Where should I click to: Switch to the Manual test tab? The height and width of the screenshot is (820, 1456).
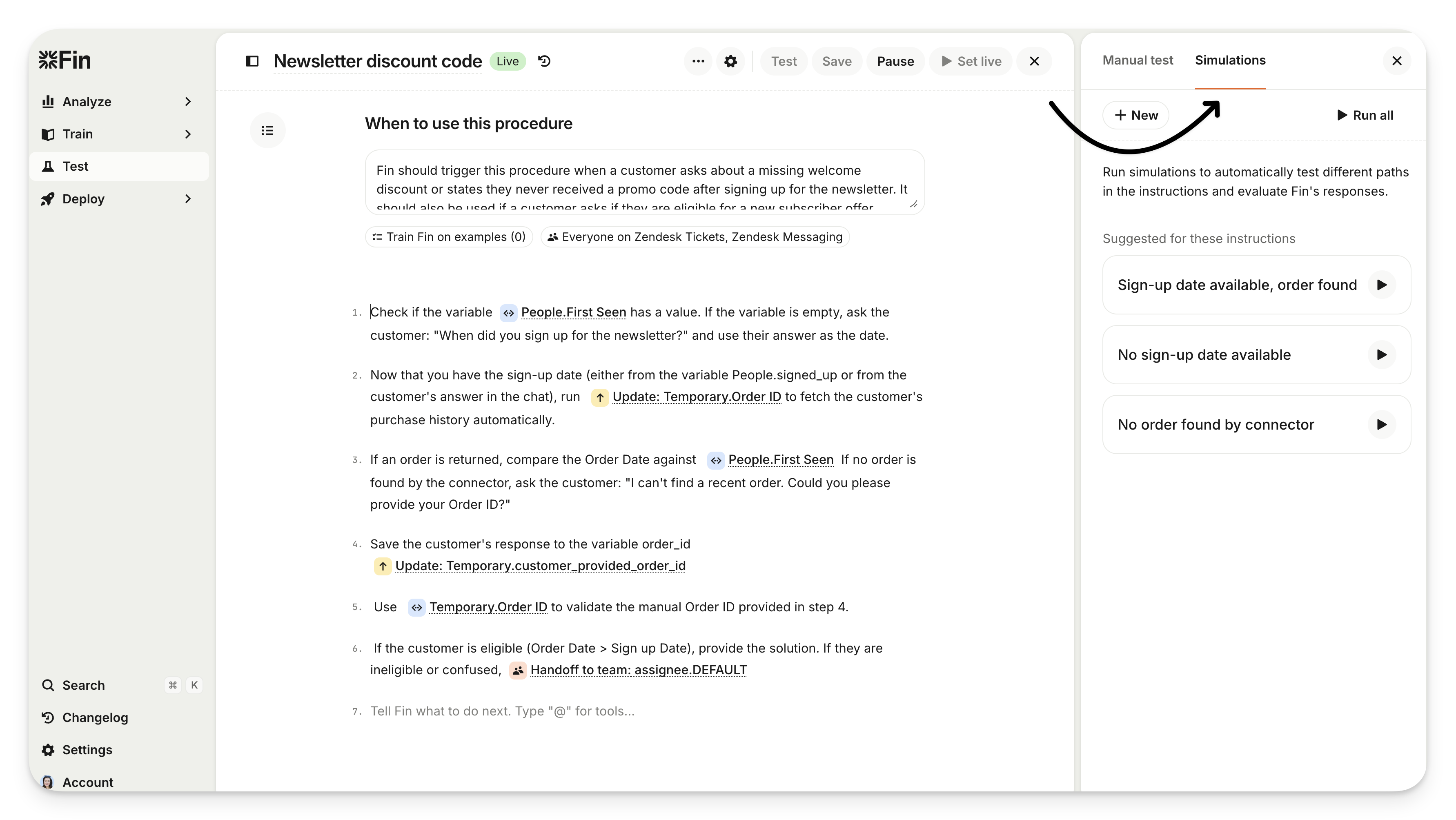pyautogui.click(x=1137, y=60)
